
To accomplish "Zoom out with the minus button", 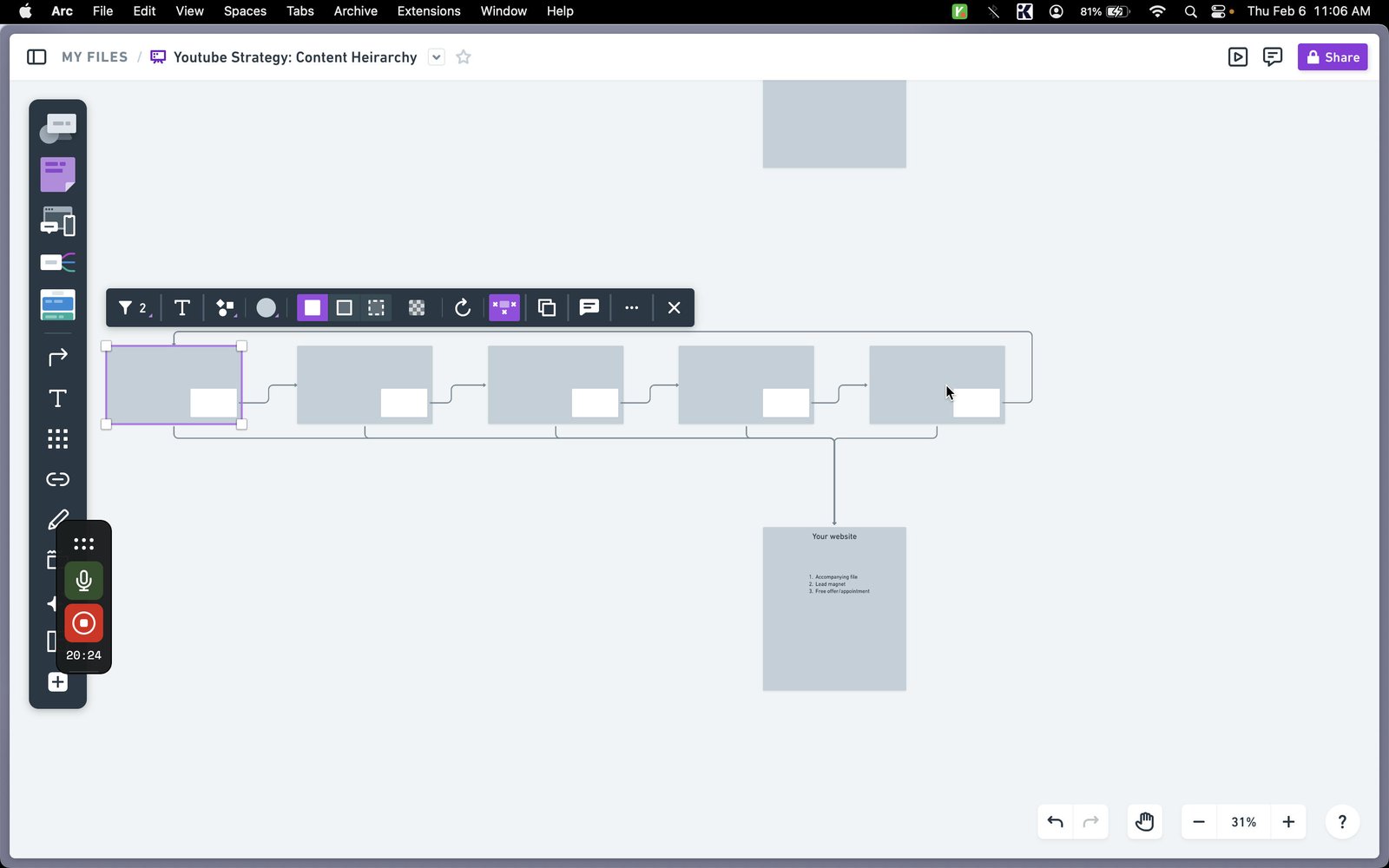I will (1199, 822).
